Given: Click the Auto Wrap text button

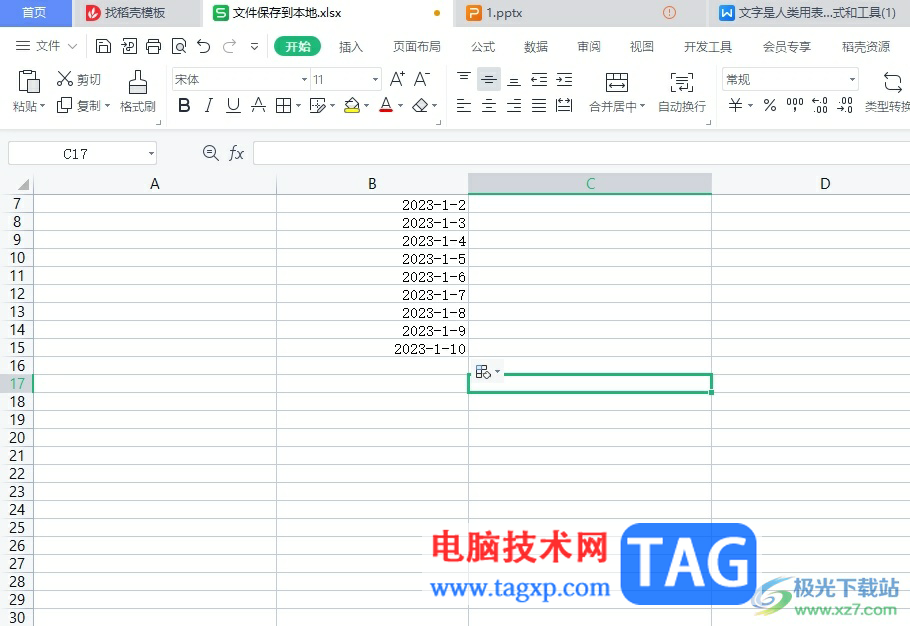Looking at the screenshot, I should (x=682, y=91).
